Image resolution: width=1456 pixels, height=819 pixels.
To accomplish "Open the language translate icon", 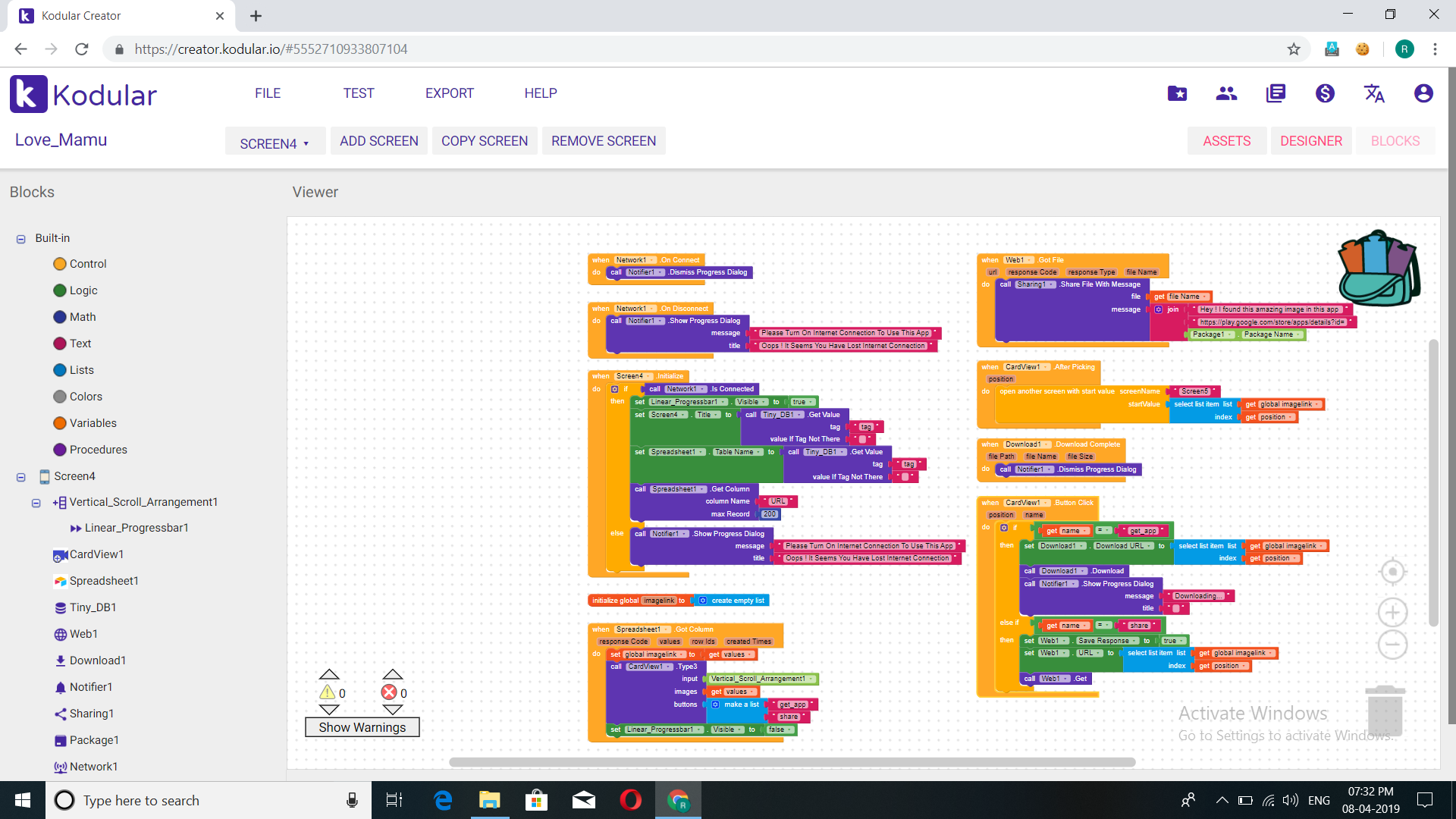I will click(1374, 93).
